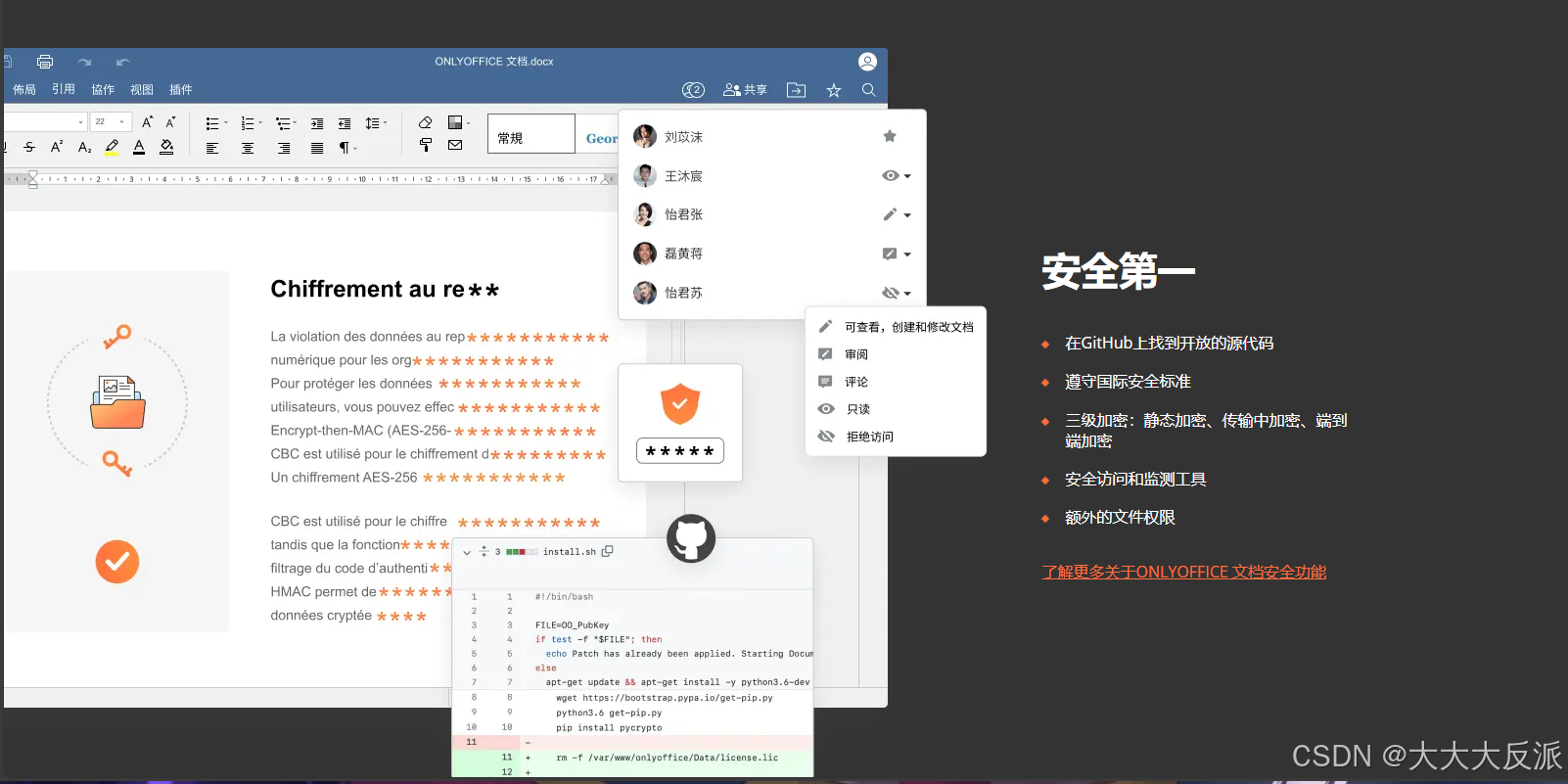Open the 视图 tab
Image resolution: width=1568 pixels, height=784 pixels.
pos(142,89)
